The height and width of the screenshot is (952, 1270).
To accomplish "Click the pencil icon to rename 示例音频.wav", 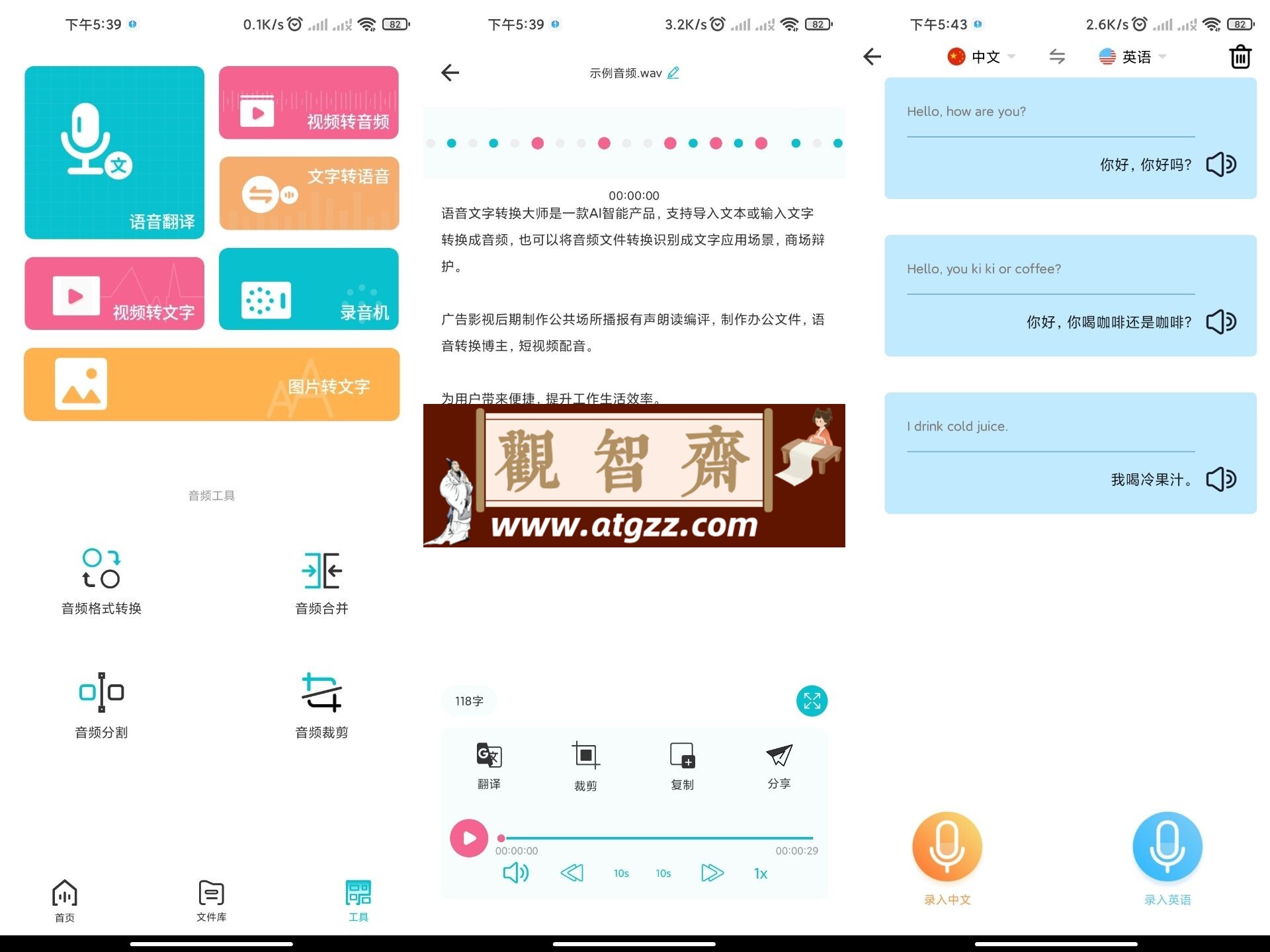I will [673, 73].
